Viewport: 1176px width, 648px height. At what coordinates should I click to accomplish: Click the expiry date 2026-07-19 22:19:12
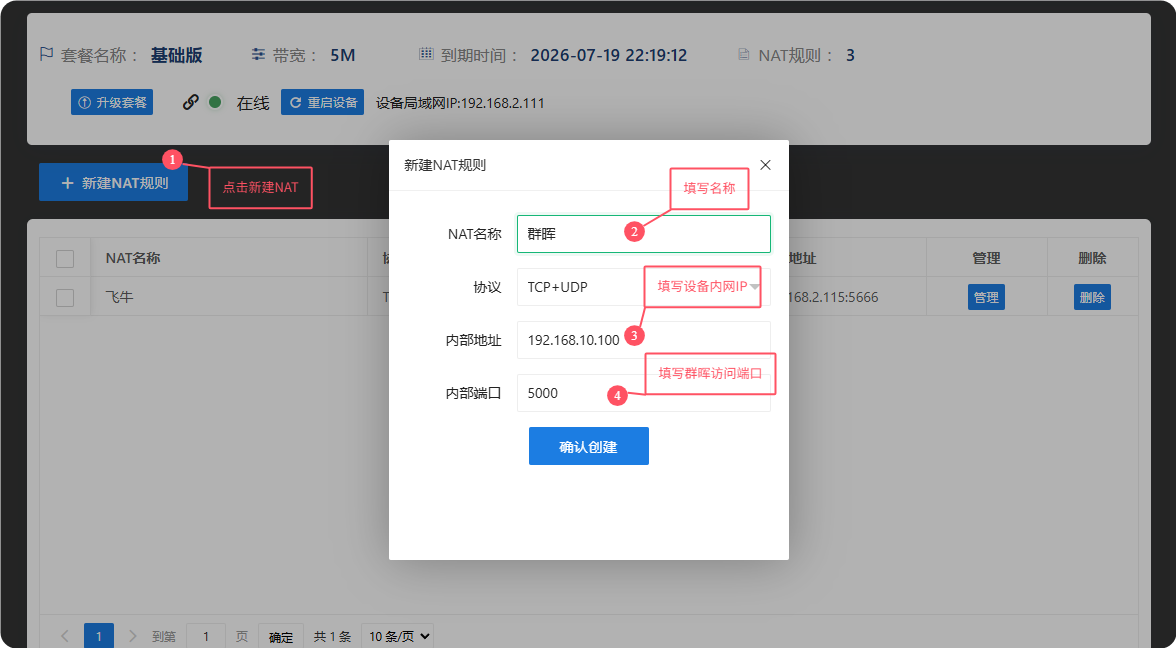(x=608, y=55)
